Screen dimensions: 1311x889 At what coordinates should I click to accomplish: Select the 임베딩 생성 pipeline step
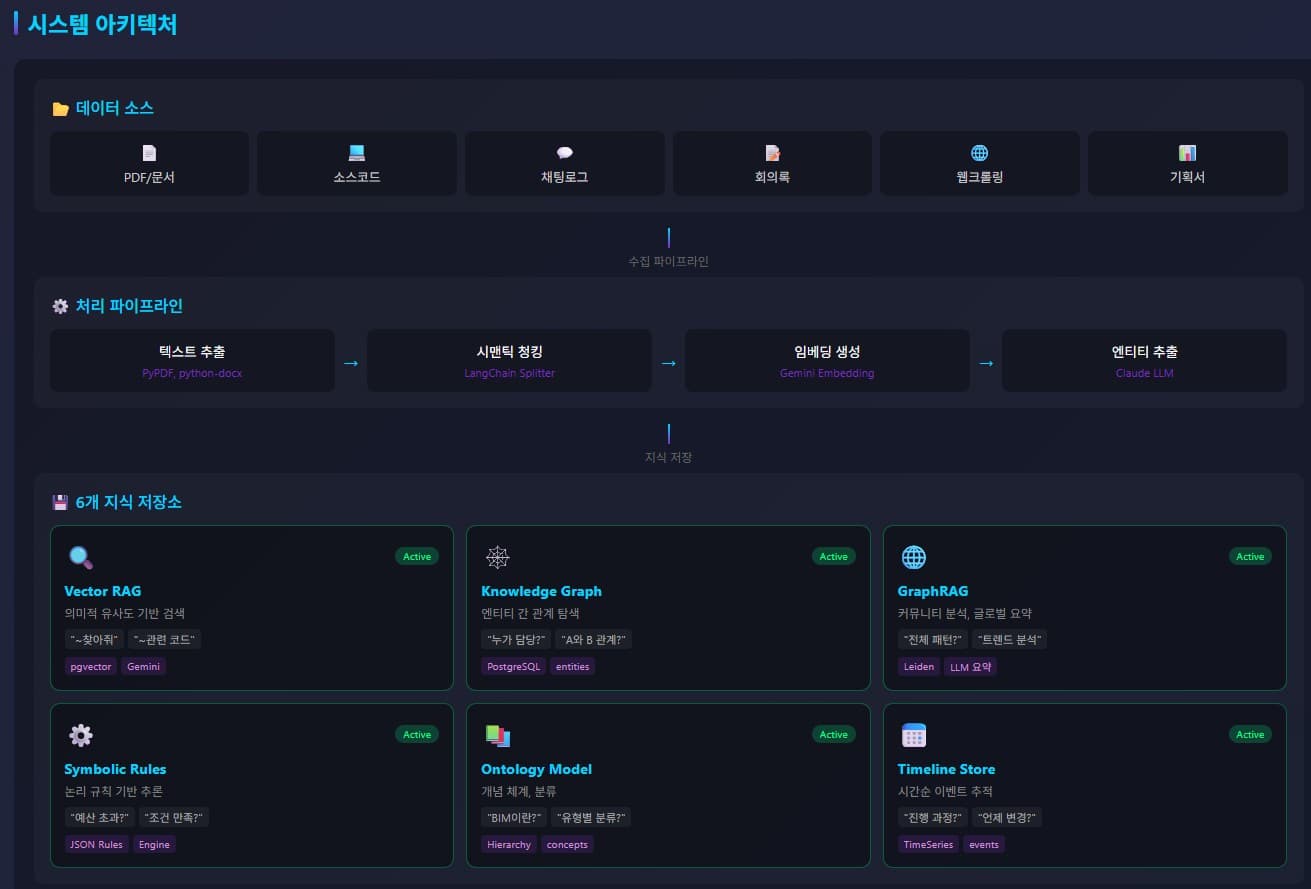click(x=827, y=361)
